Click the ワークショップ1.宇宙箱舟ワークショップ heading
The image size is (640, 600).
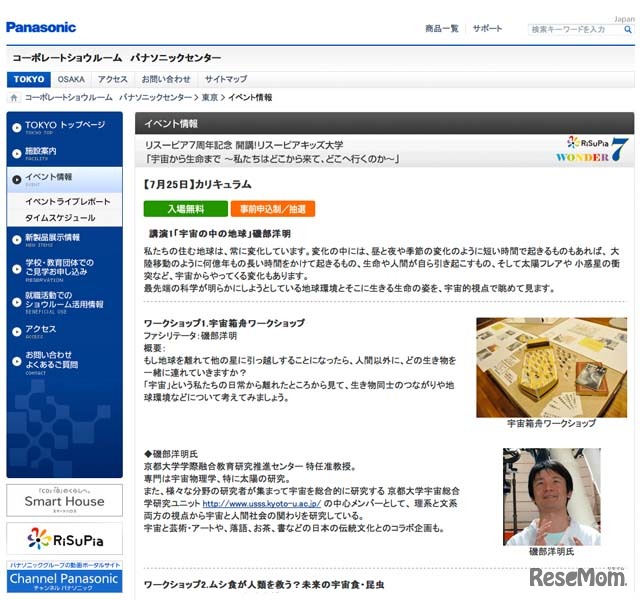tap(224, 323)
